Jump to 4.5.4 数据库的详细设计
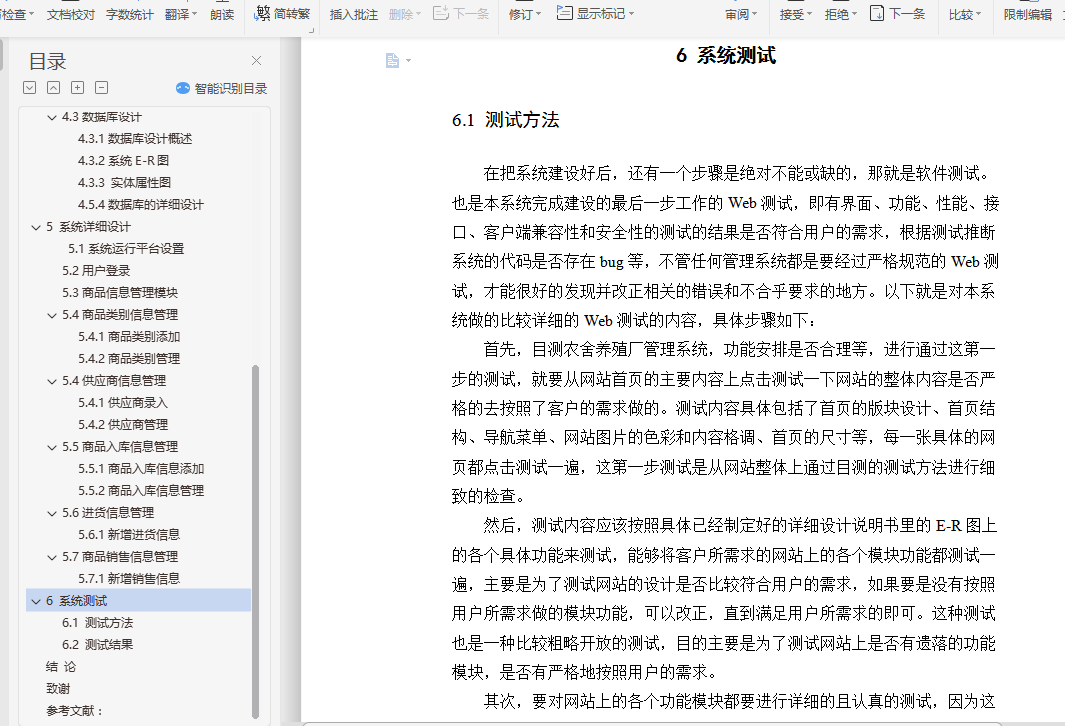The height and width of the screenshot is (726, 1065). (140, 204)
